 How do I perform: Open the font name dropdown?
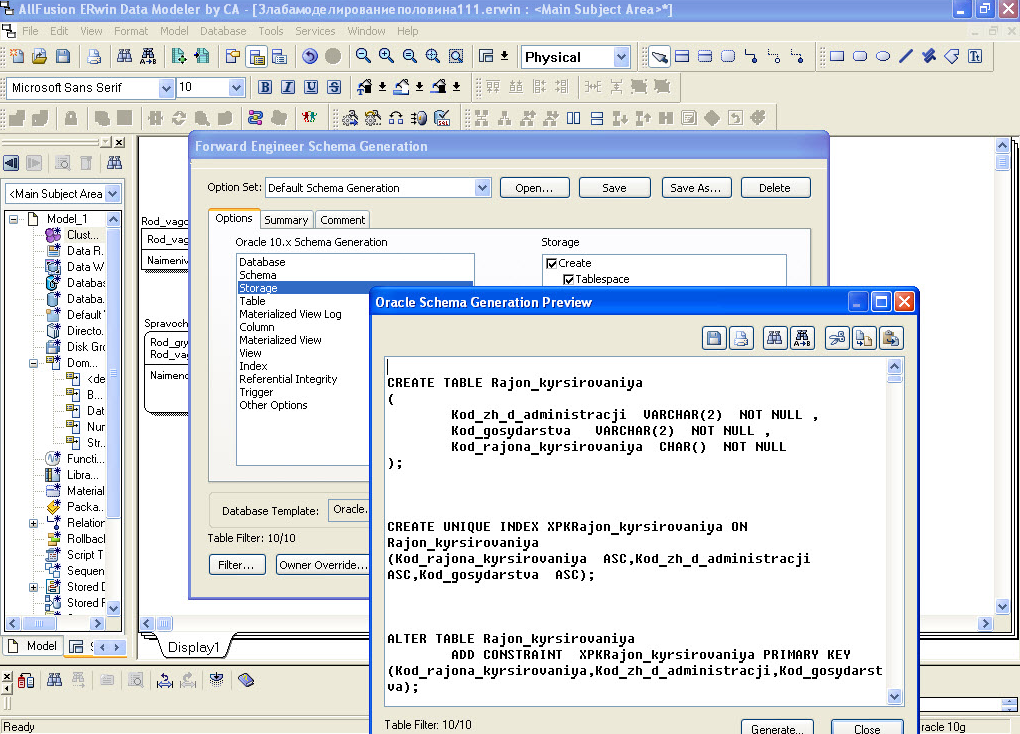click(167, 87)
